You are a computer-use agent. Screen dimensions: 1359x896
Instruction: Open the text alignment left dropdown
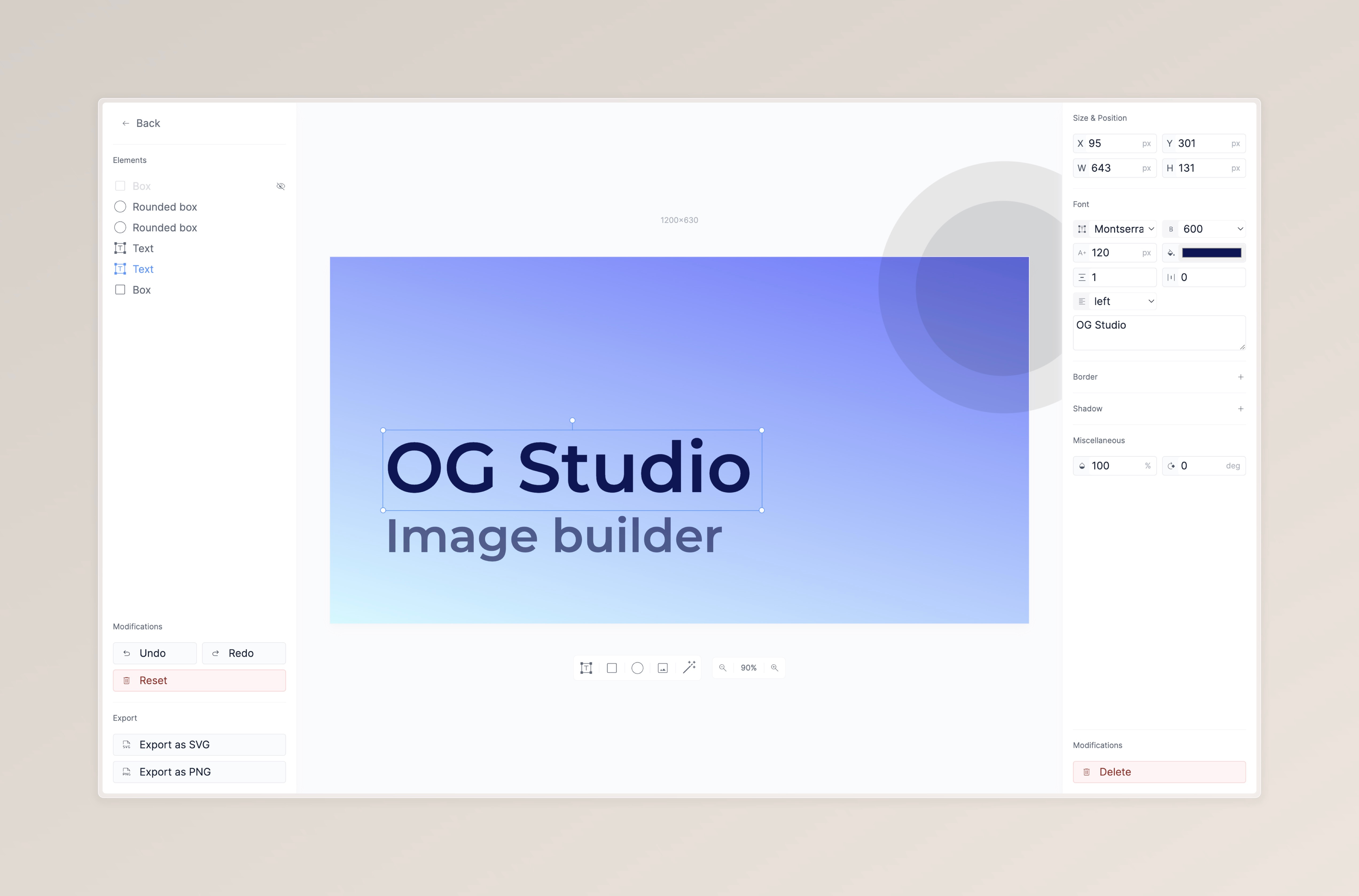(x=1115, y=301)
